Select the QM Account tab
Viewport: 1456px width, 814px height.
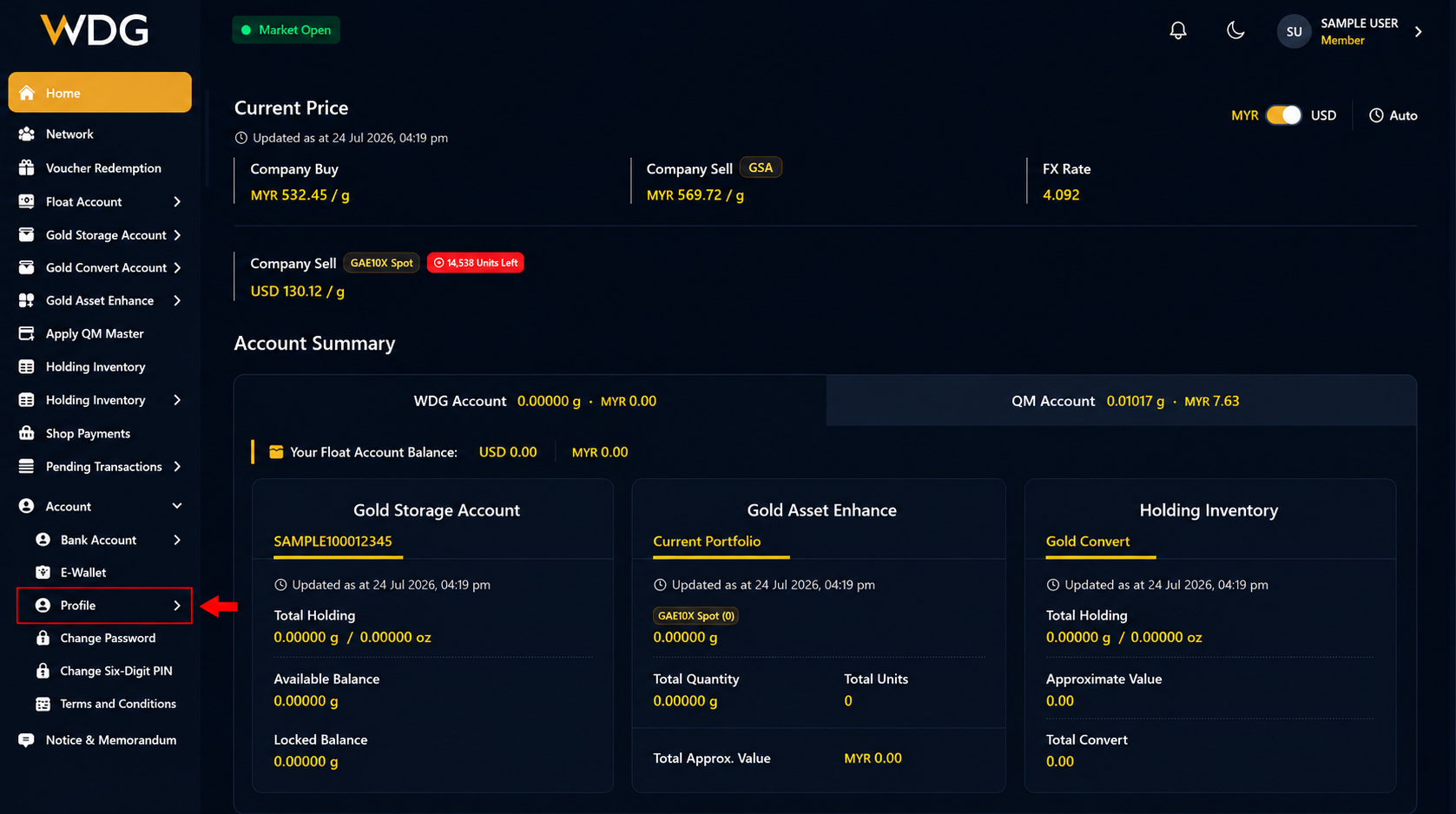(x=1122, y=401)
